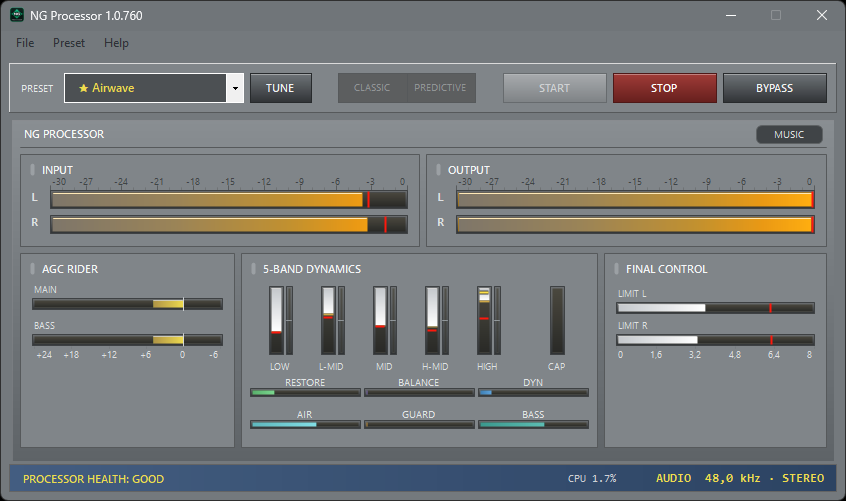
Task: Click the PRESET label
Action: click(x=37, y=88)
